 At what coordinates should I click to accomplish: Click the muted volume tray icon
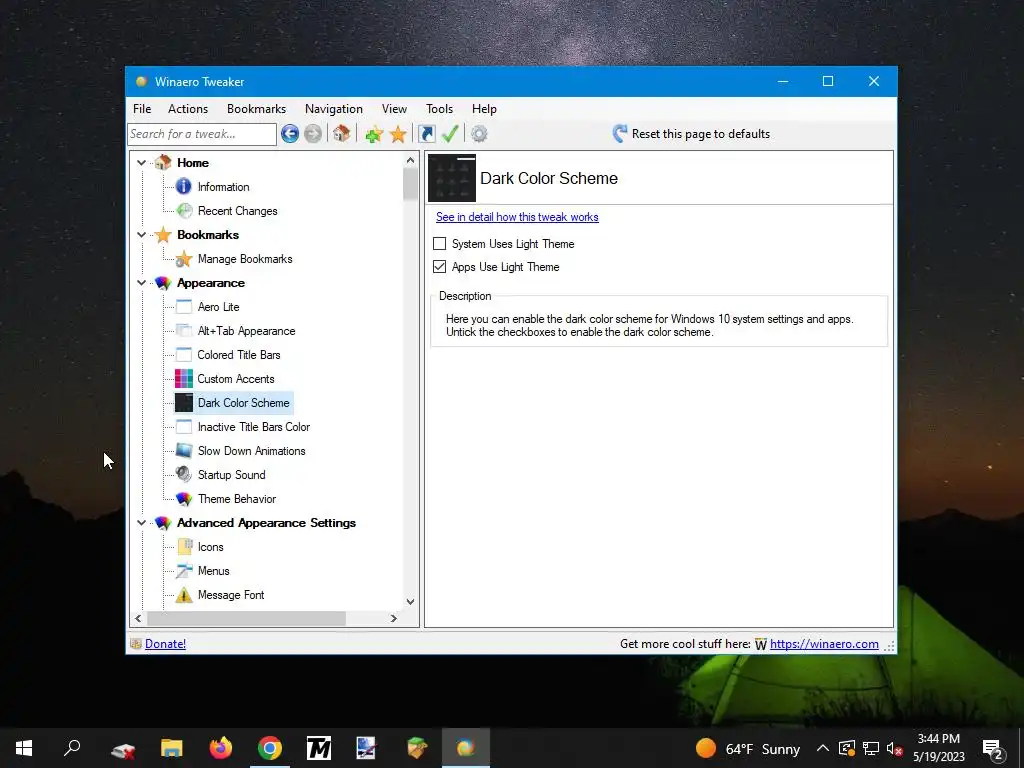894,748
